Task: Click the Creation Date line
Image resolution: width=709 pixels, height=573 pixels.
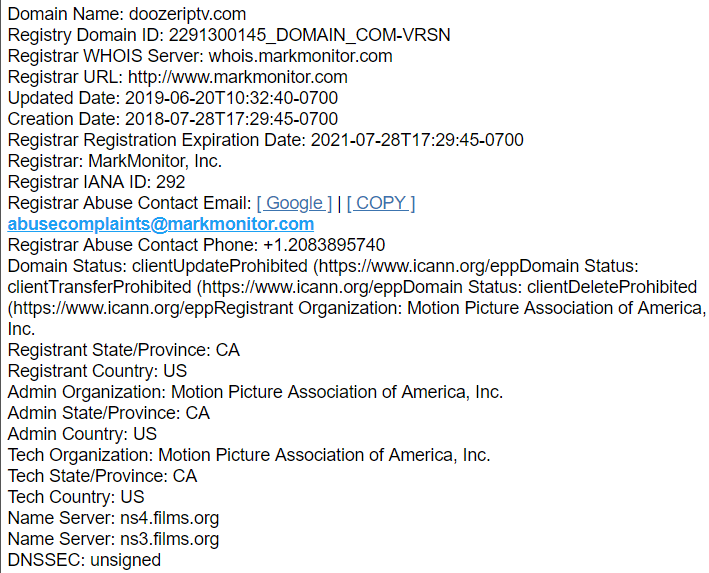Action: coord(173,119)
